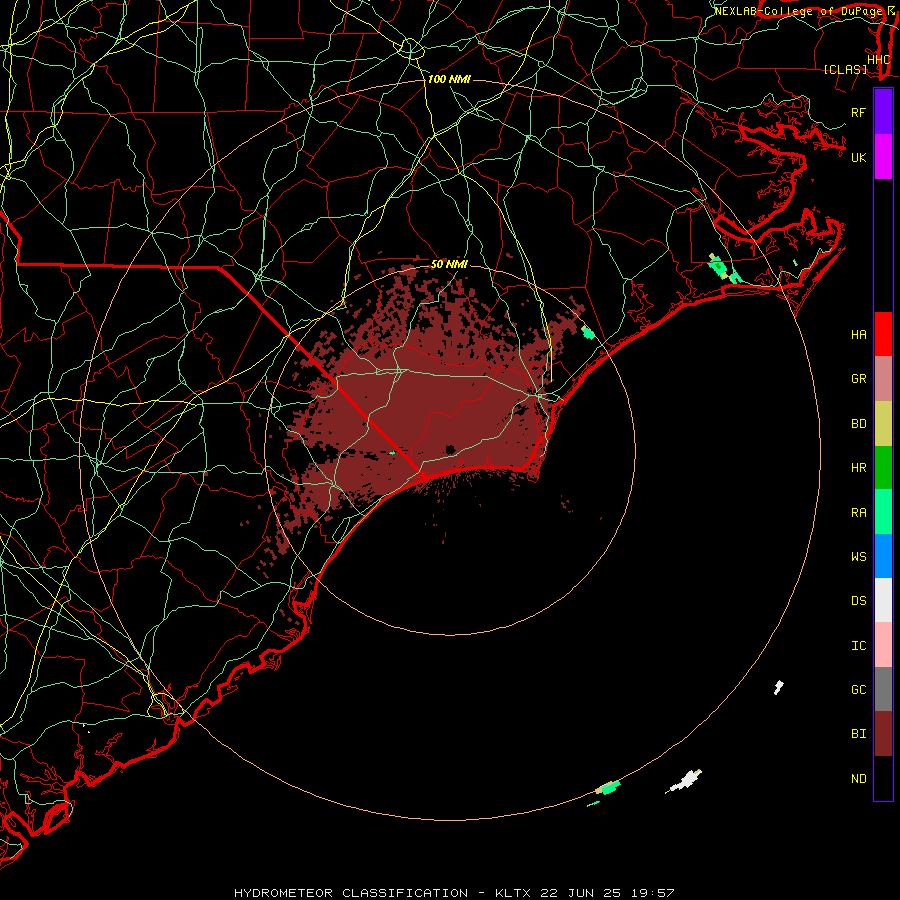Click the black hole inside the biological echo

pos(450,449)
